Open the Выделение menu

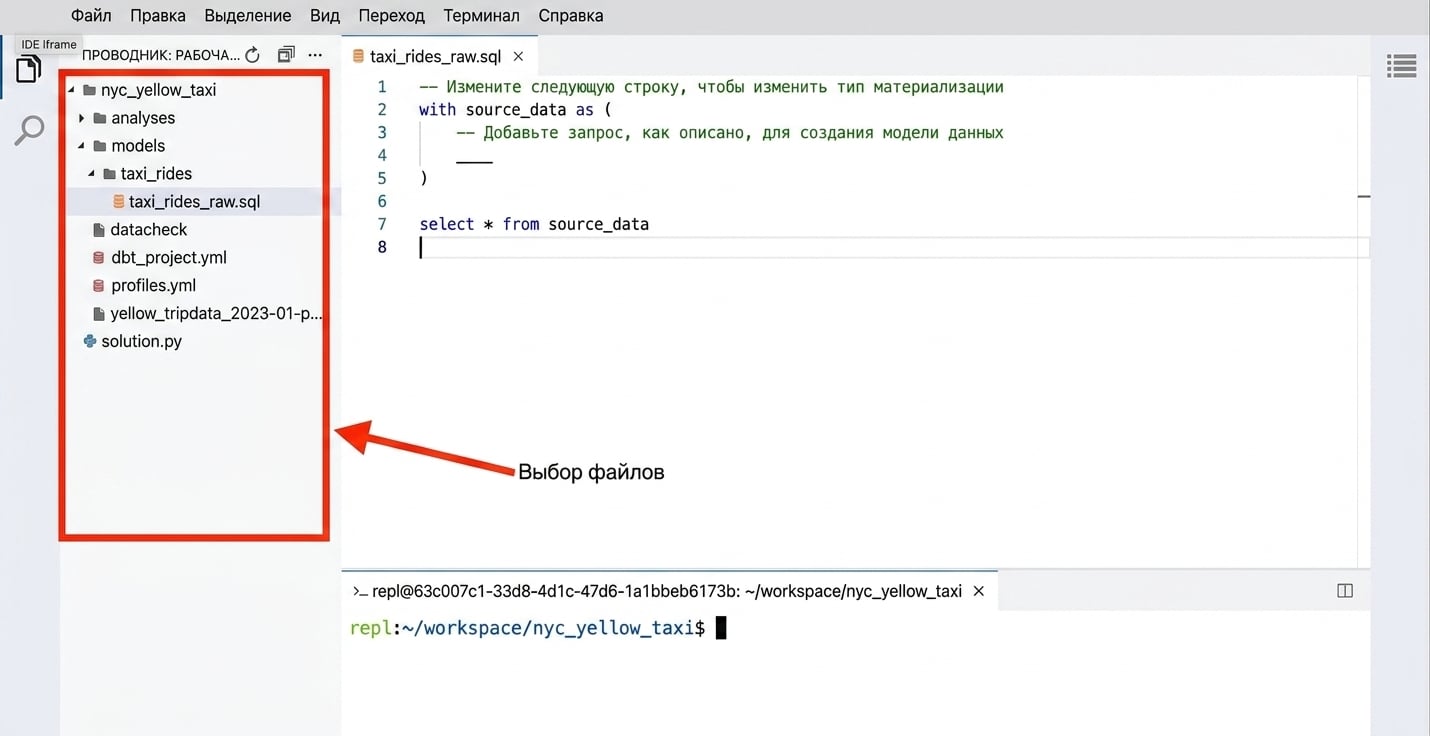click(248, 16)
